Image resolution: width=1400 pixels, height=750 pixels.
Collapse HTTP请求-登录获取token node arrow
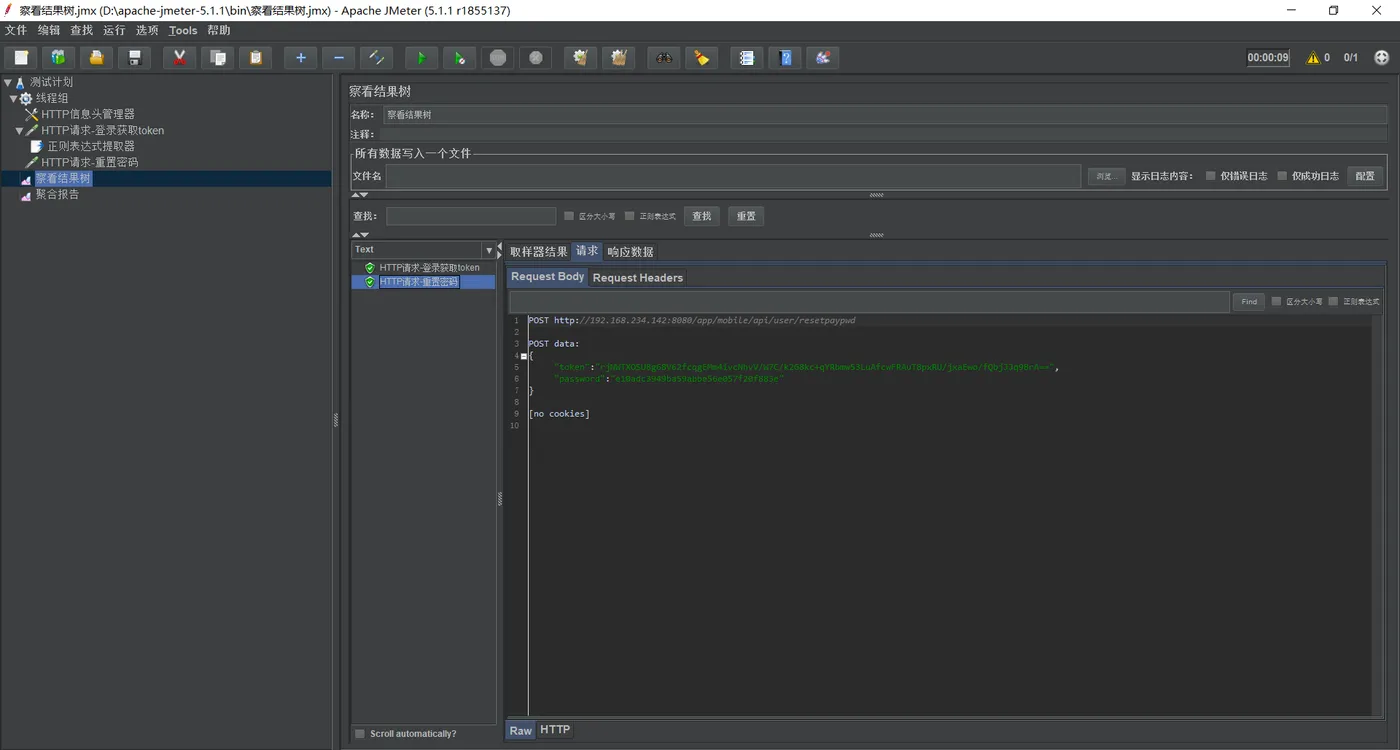click(19, 131)
